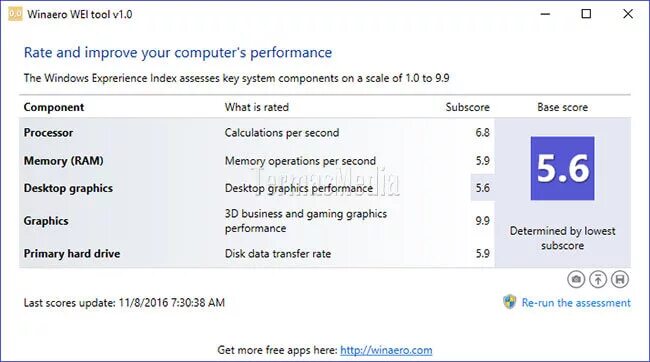Image resolution: width=650 pixels, height=362 pixels.
Task: Click the Re-run the assessment link
Action: 576,303
